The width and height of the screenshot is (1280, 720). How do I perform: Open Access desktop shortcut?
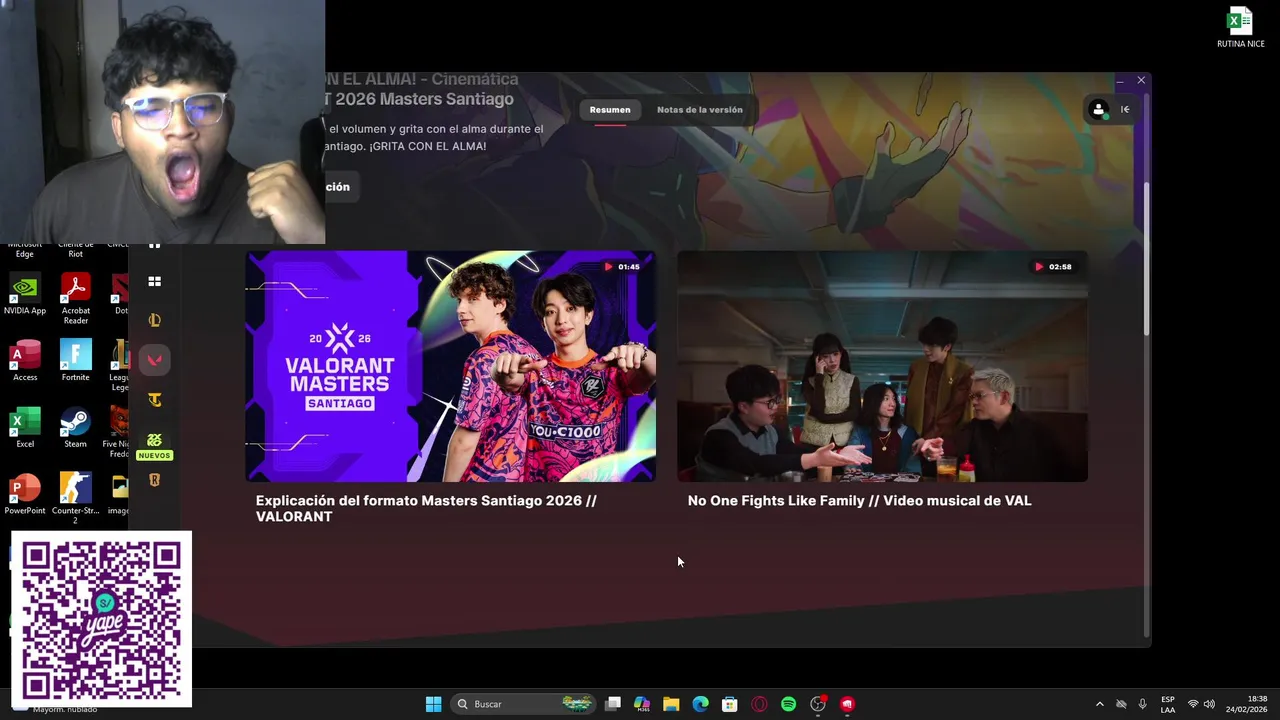tap(25, 361)
